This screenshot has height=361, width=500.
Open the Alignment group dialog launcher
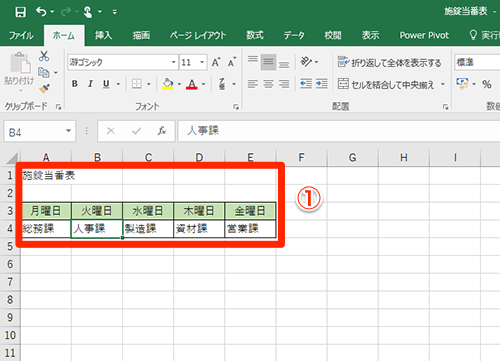[x=445, y=107]
